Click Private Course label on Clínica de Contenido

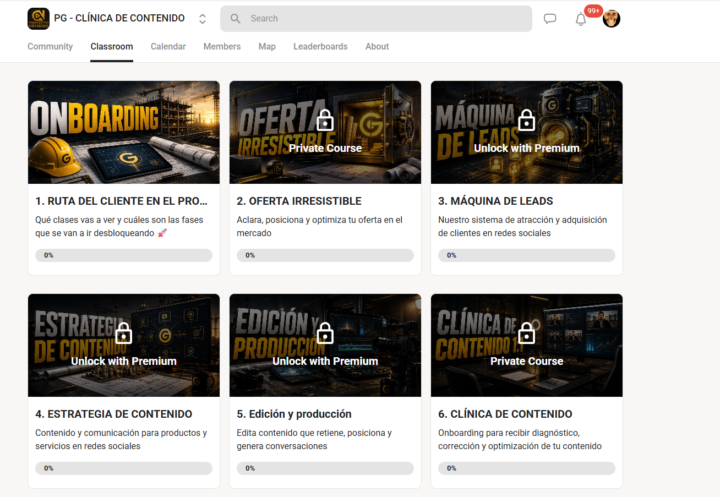(x=527, y=361)
